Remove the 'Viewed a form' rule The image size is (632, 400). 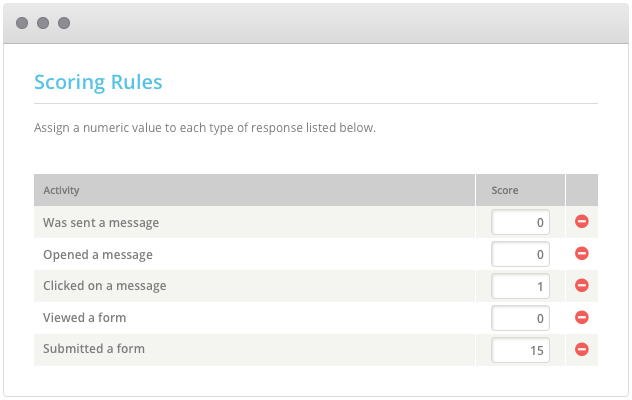point(582,317)
